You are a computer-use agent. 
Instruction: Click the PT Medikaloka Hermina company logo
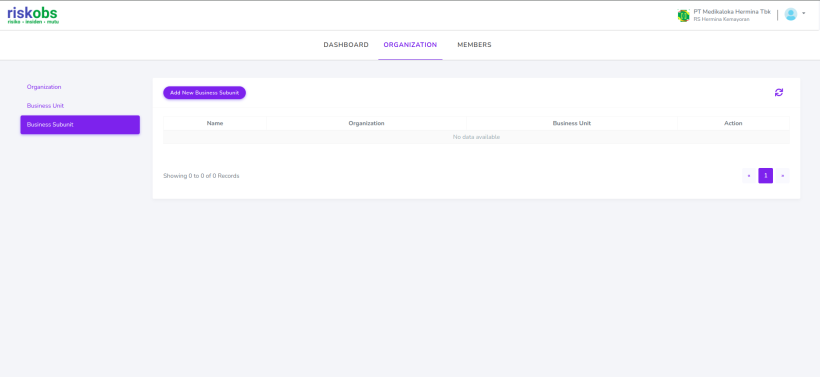tap(683, 15)
